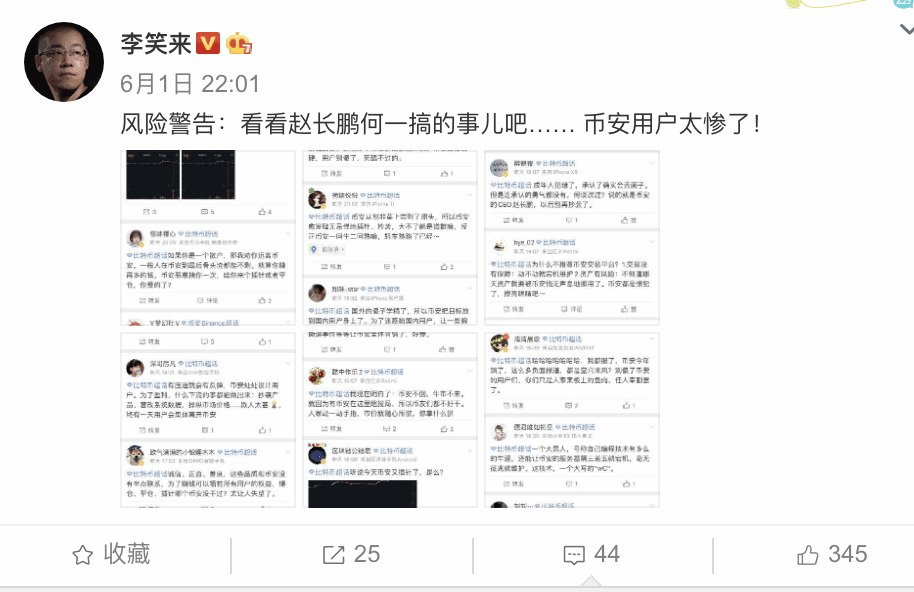Click the comment count 44 tab
The image size is (914, 592).
point(607,554)
